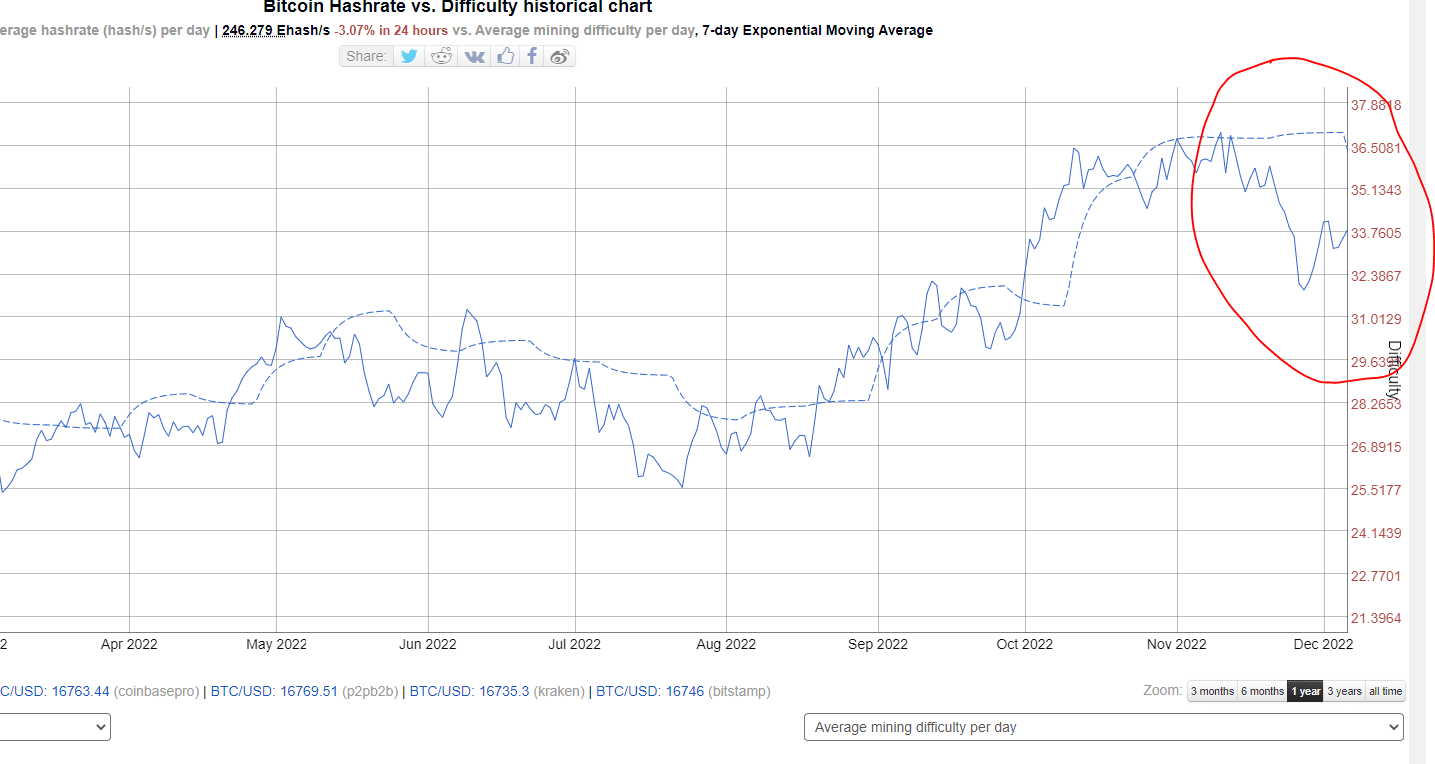Show all time chart range
The image size is (1435, 764).
[x=1385, y=691]
